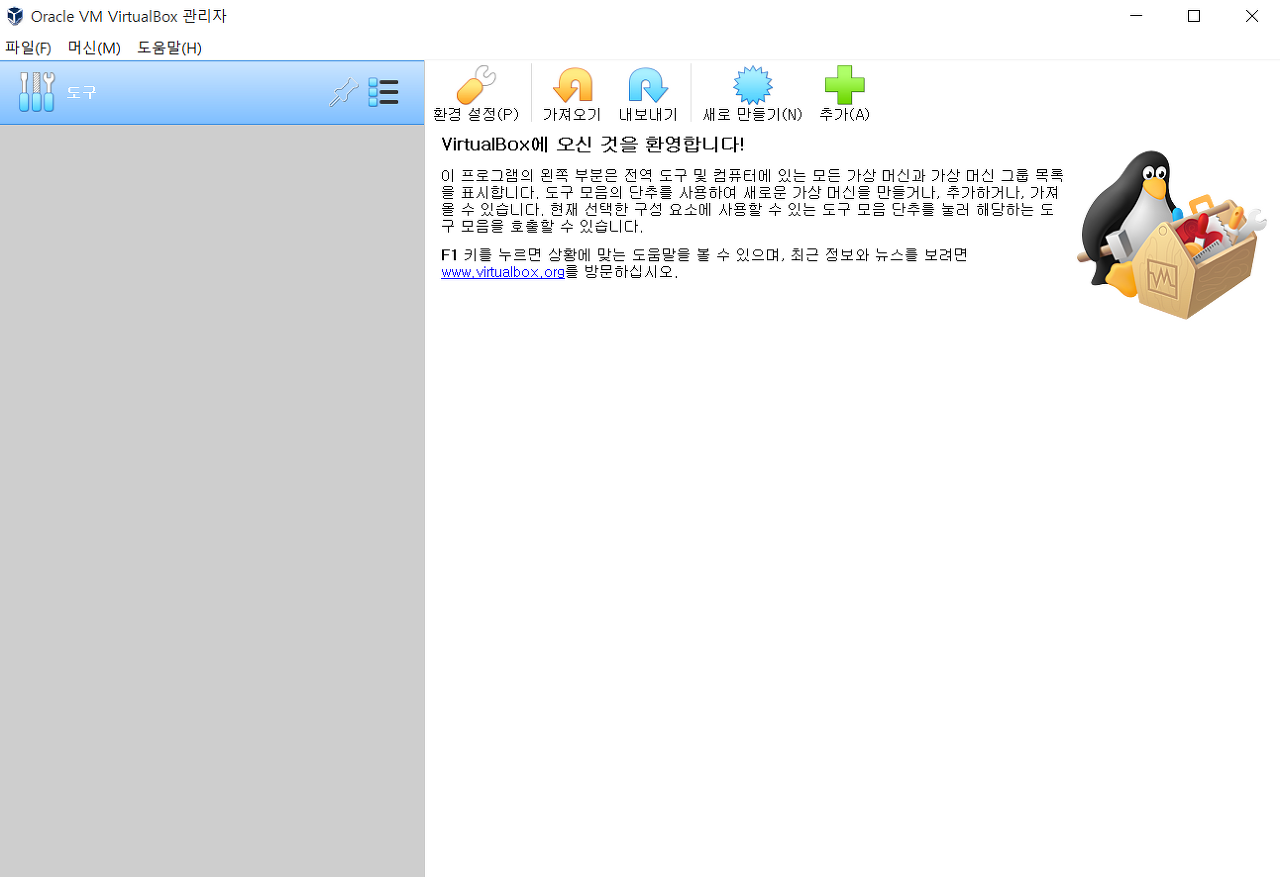Screen dimensions: 1280x877
Task: Minimize the VirtualBox manager window
Action: [x=1136, y=16]
